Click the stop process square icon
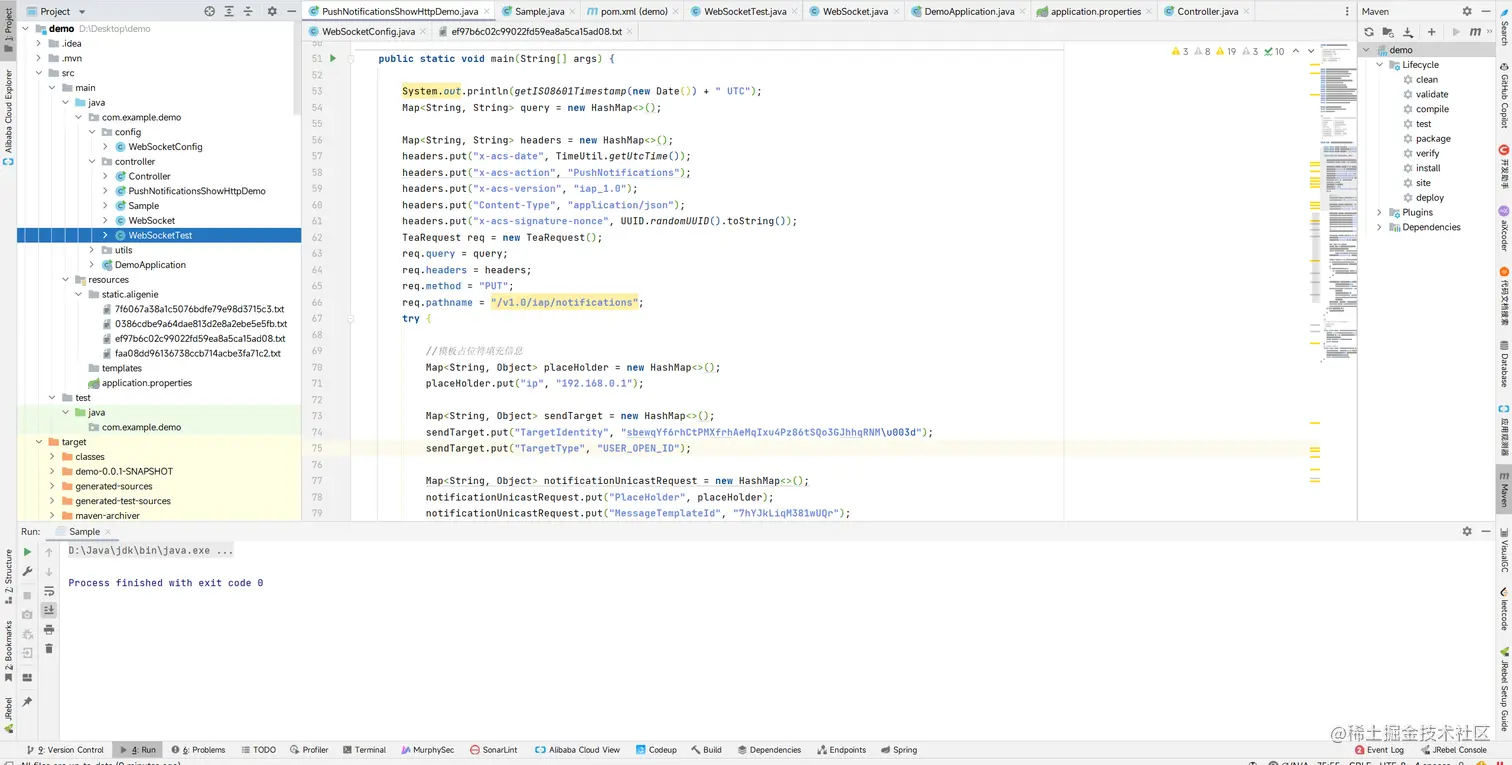Screen dimensions: 1512x765 27,595
